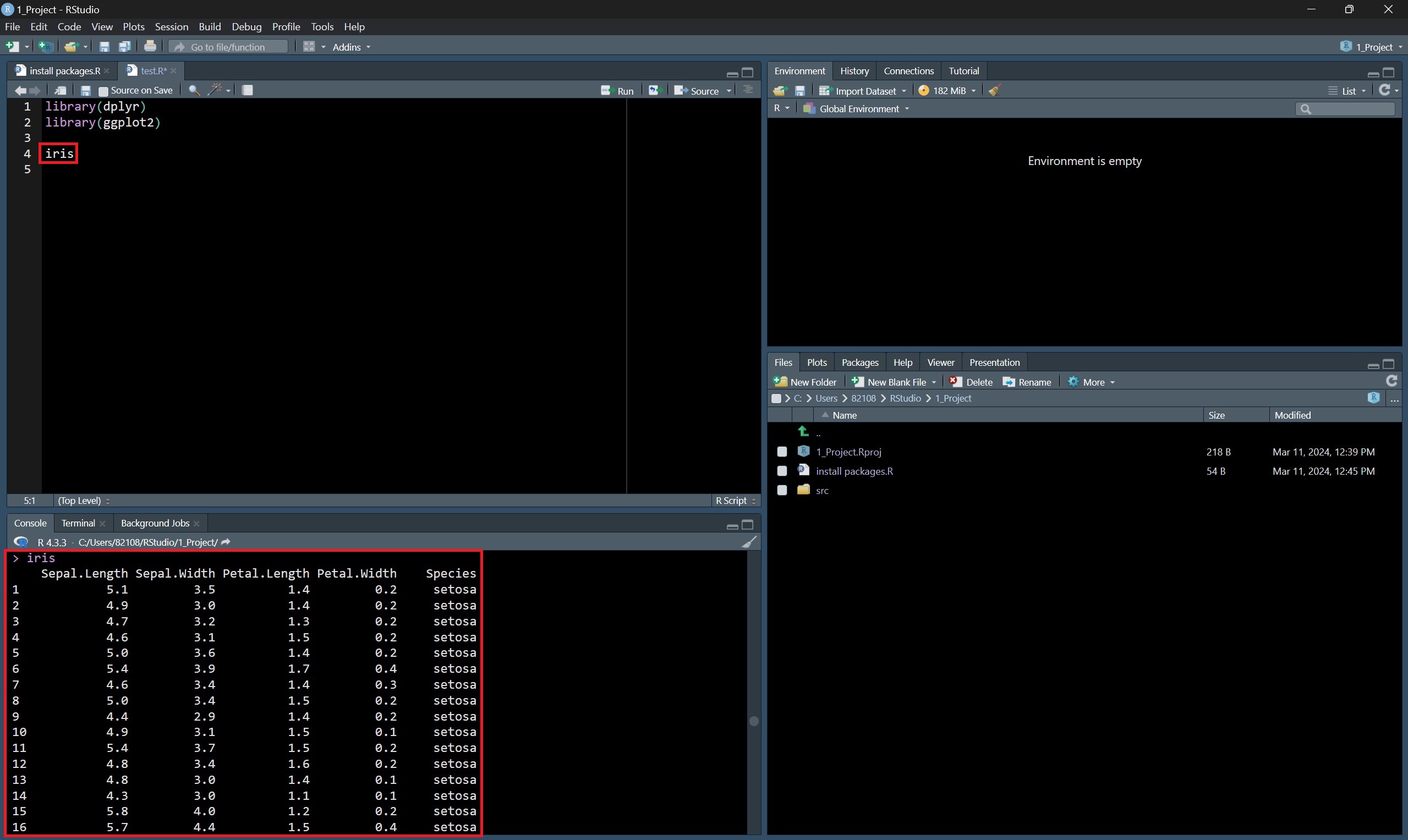Show document outline icon in editor

coord(748,91)
